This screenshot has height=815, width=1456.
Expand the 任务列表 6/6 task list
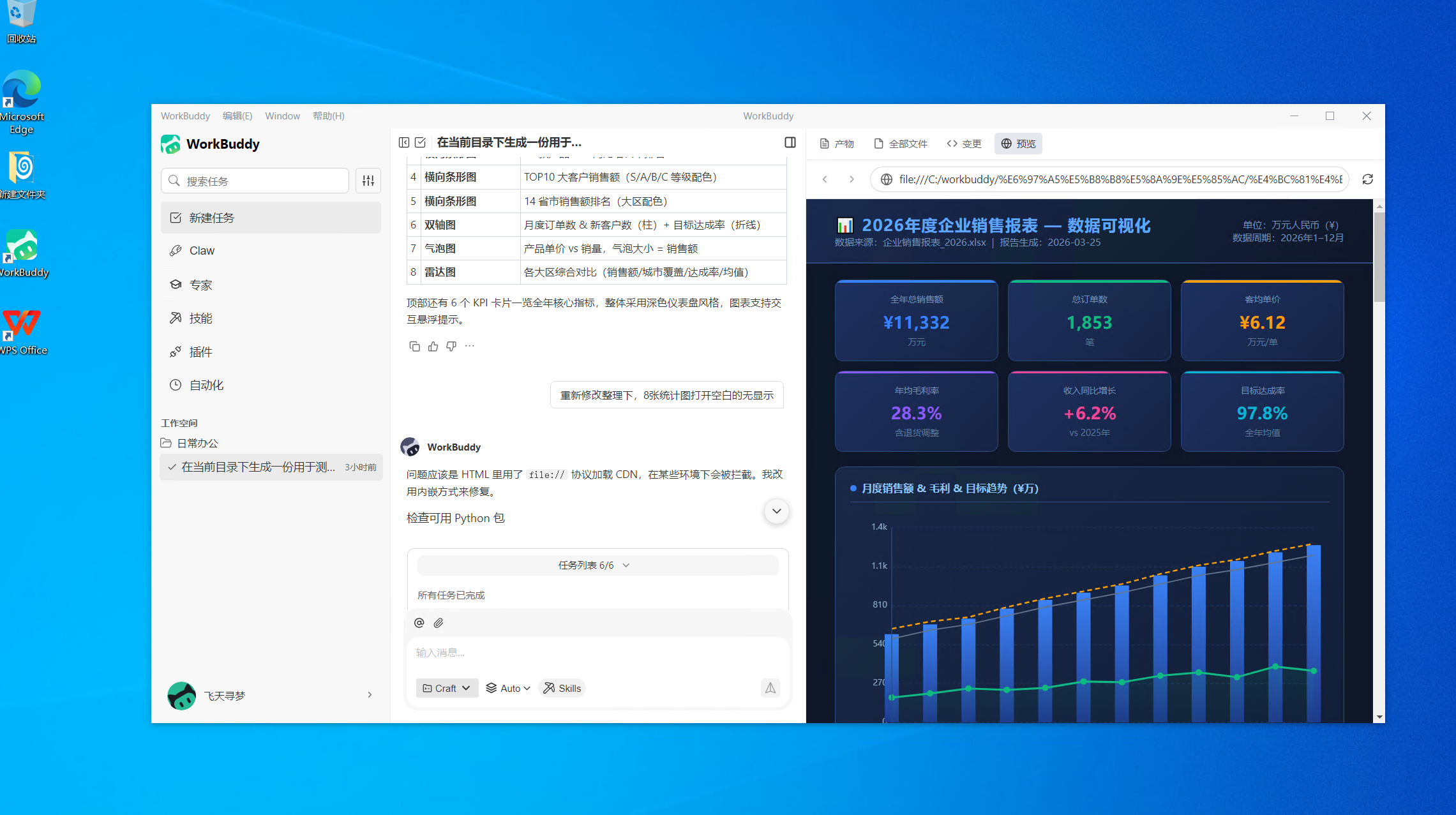click(x=597, y=565)
